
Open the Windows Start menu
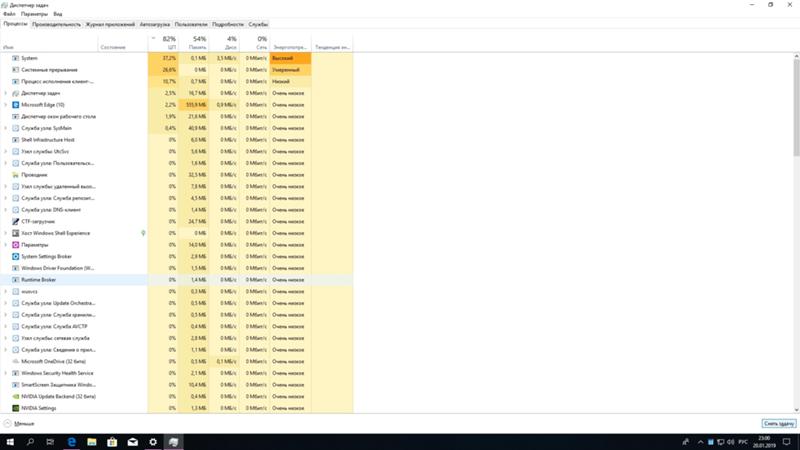[x=10, y=442]
